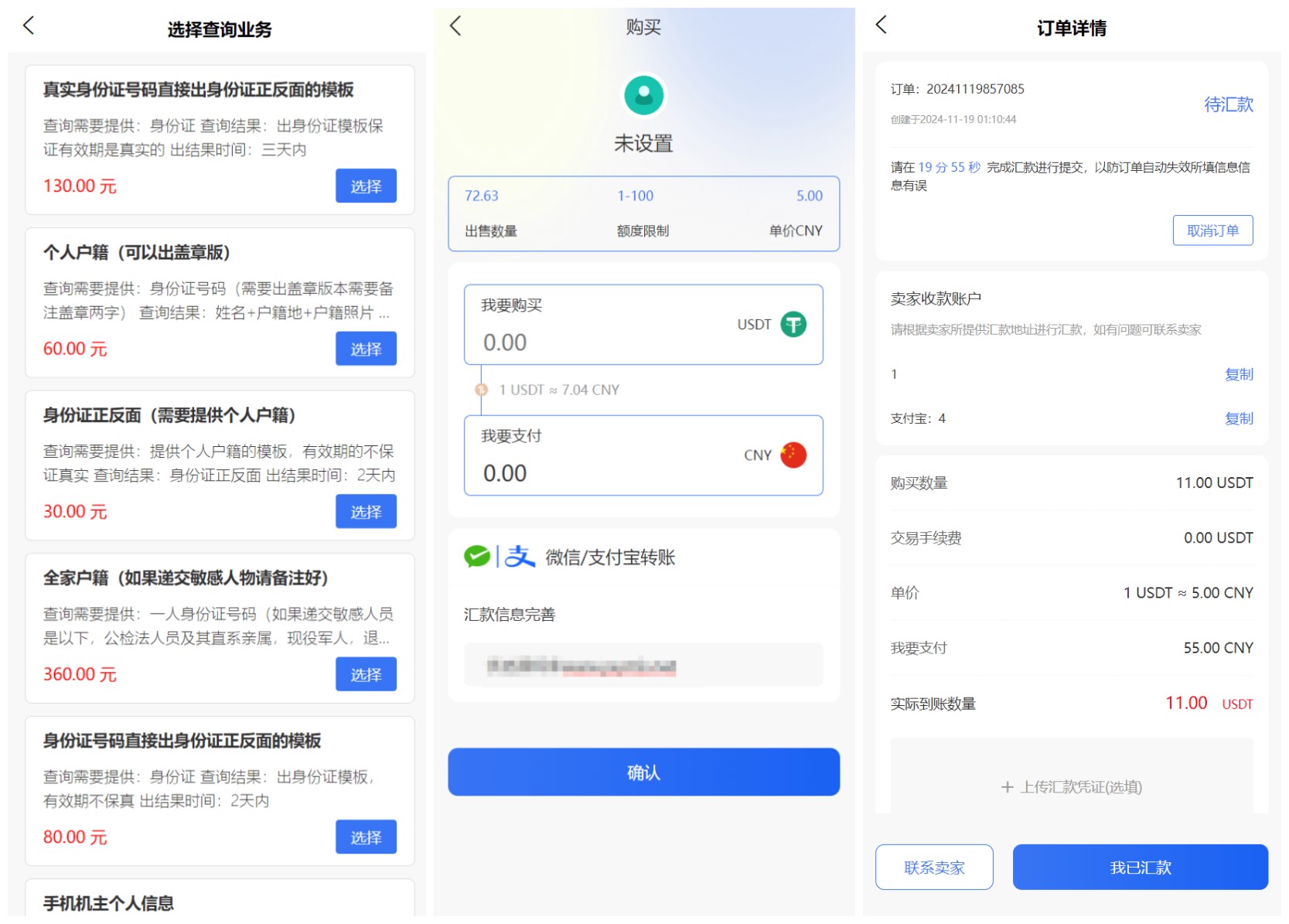Click the CNY China flag icon
1289x924 pixels.
coord(793,455)
